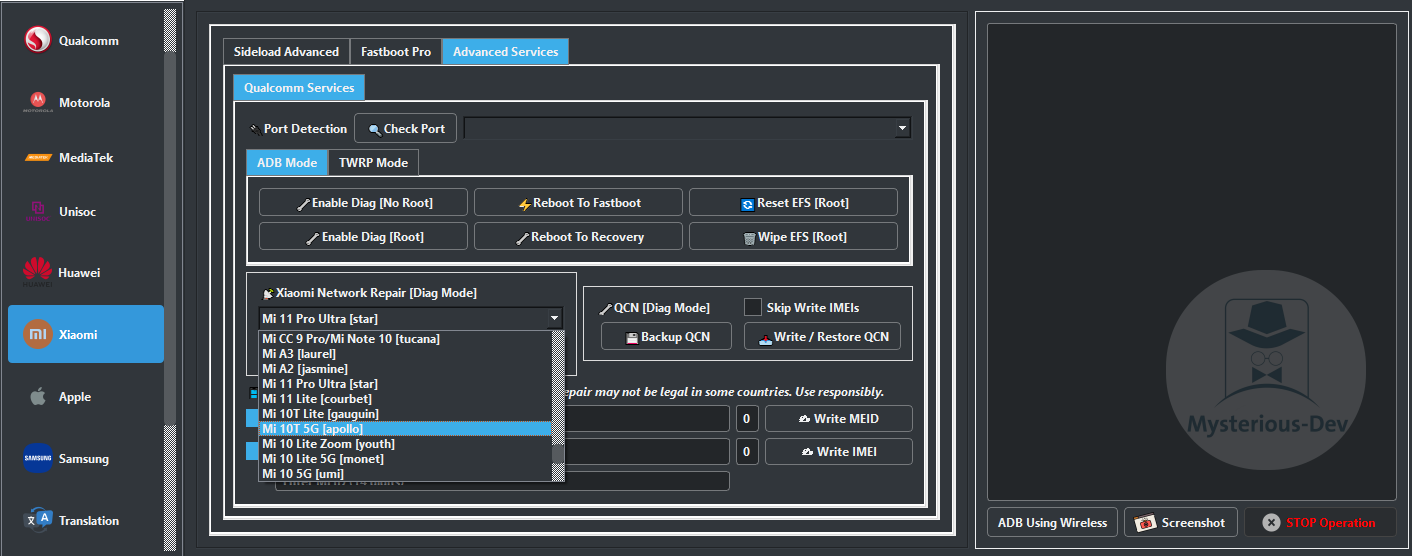Open the Fastboot Pro tab
The image size is (1412, 556).
click(x=396, y=52)
